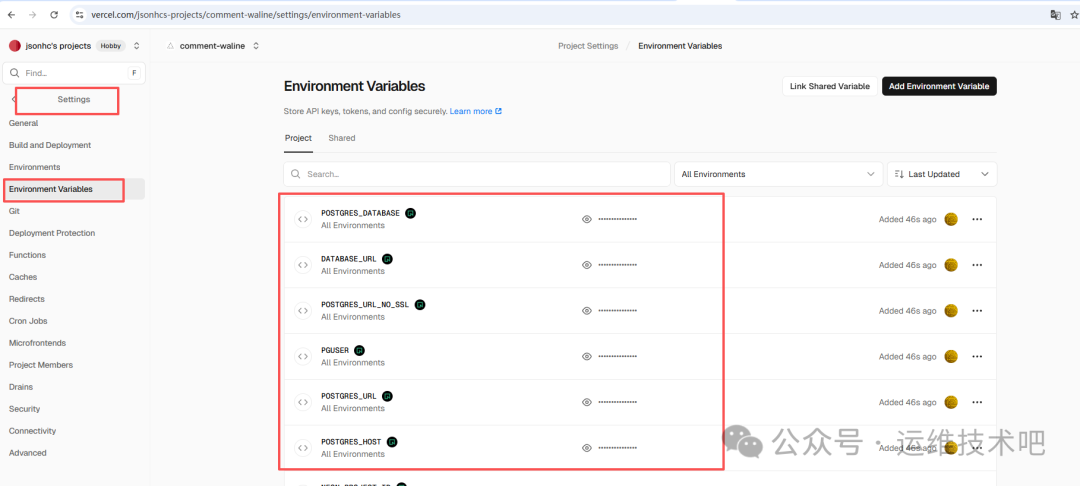Expand the jsonhc's projects team switcher

point(136,46)
